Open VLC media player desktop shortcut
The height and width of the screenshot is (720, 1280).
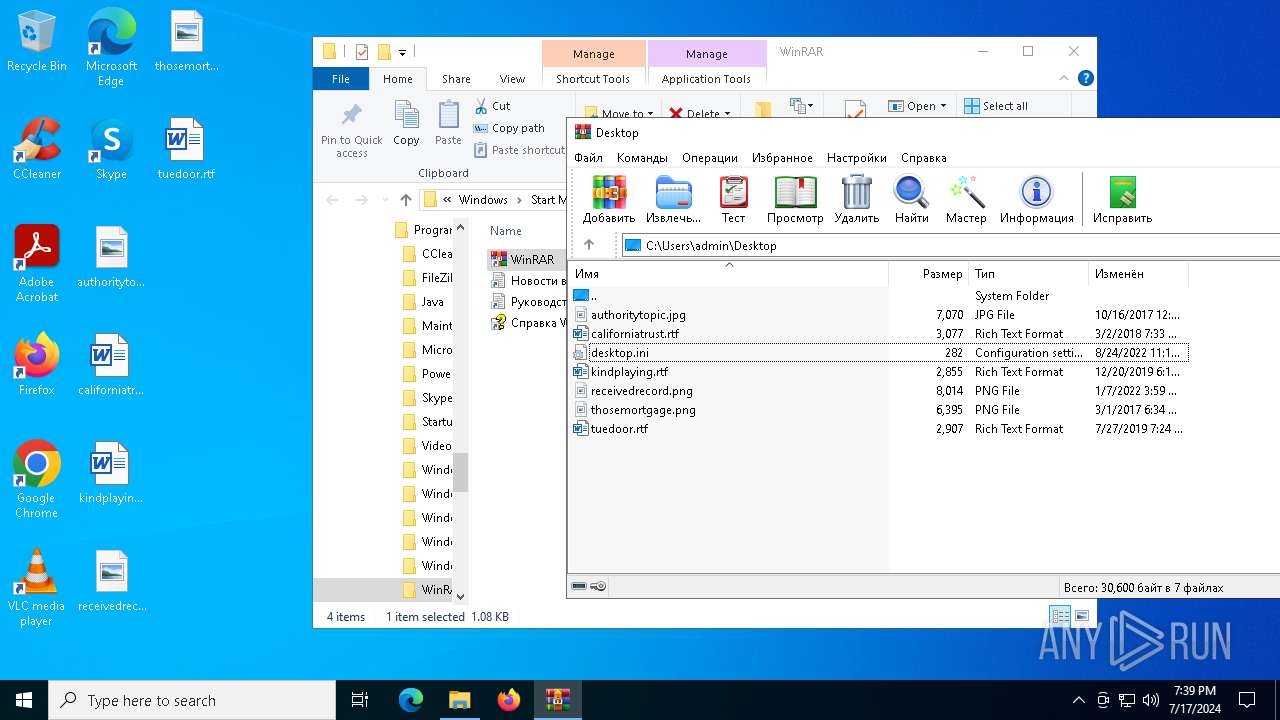tap(36, 588)
